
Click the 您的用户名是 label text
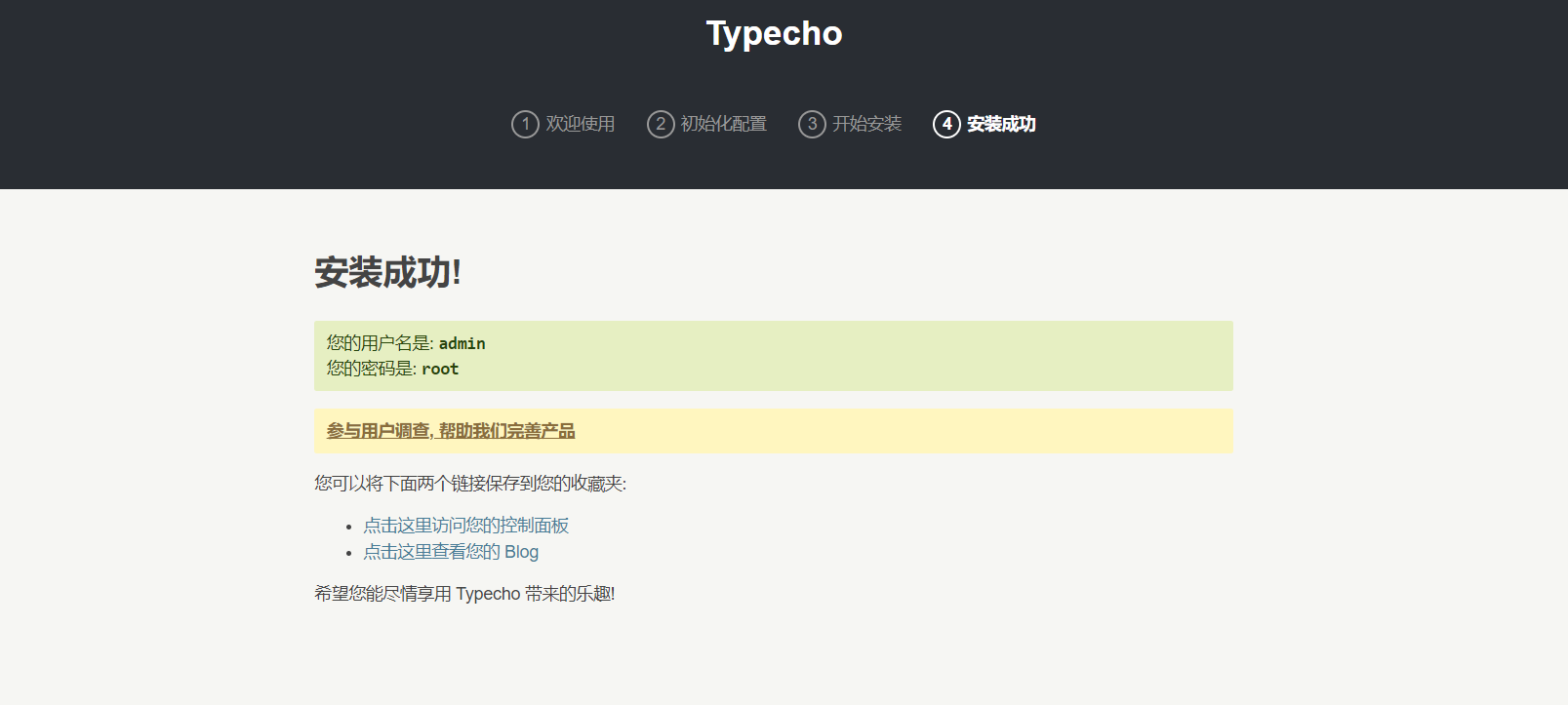coord(379,343)
